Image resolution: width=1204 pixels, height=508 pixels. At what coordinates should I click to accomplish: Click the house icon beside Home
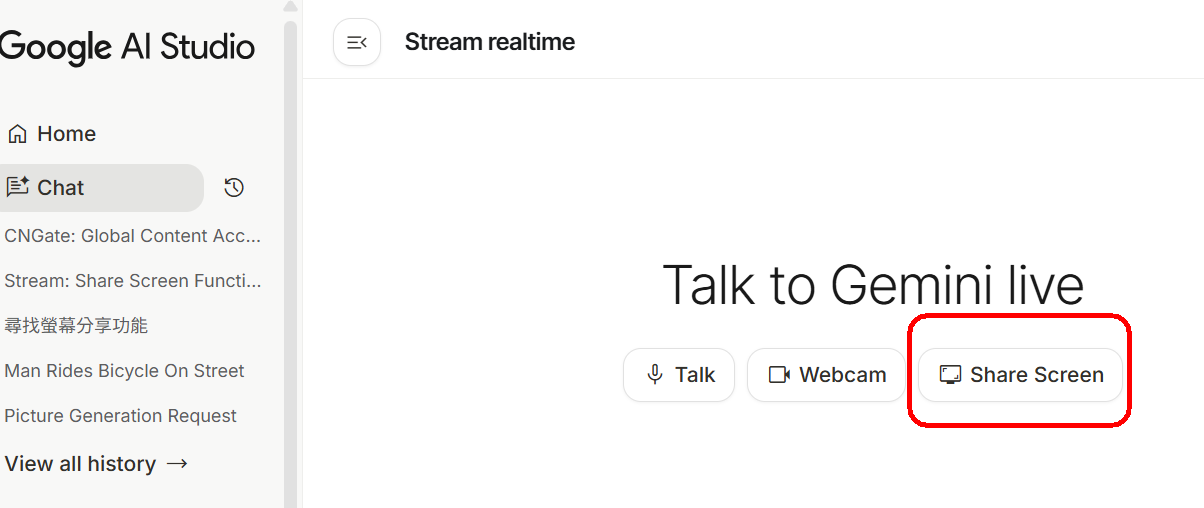pyautogui.click(x=17, y=134)
